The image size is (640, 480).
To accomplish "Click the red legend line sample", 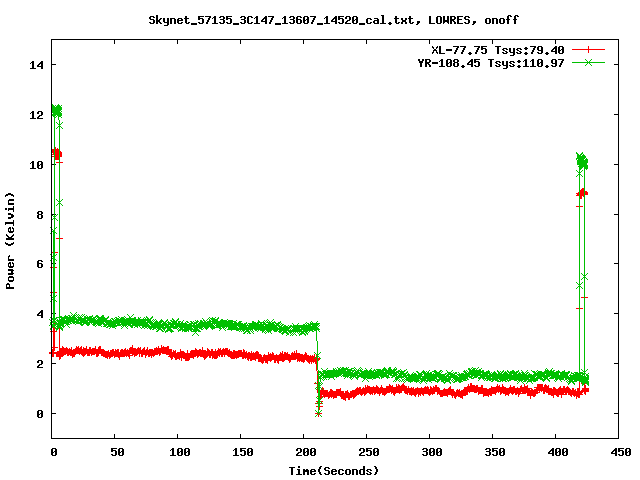I will (x=588, y=50).
